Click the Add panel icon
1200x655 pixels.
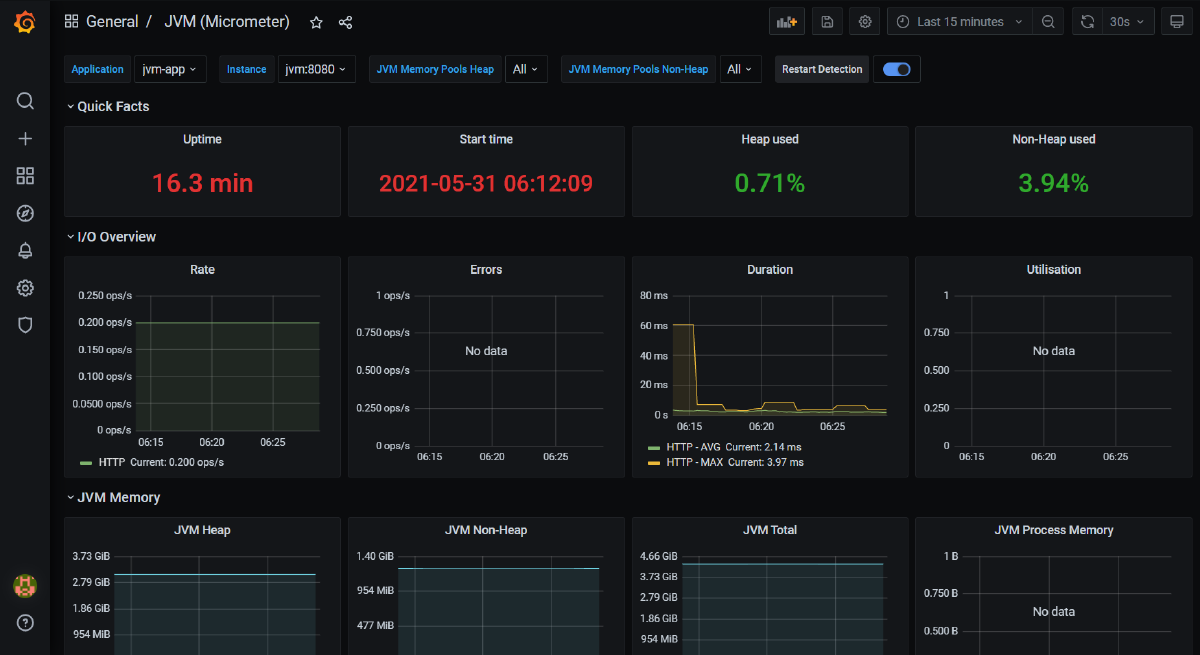point(787,22)
